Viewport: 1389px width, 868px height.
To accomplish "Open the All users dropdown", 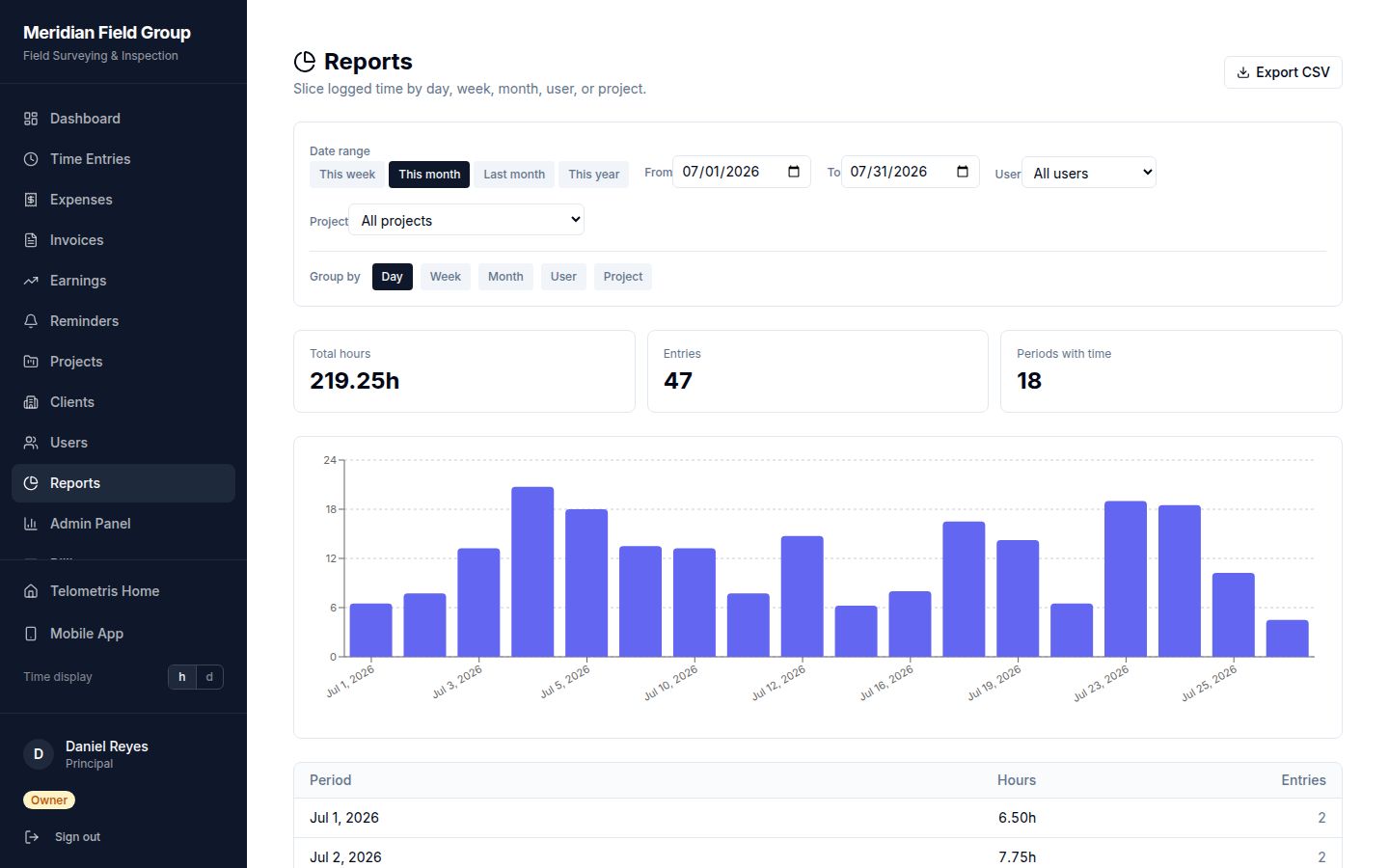I will pyautogui.click(x=1089, y=173).
